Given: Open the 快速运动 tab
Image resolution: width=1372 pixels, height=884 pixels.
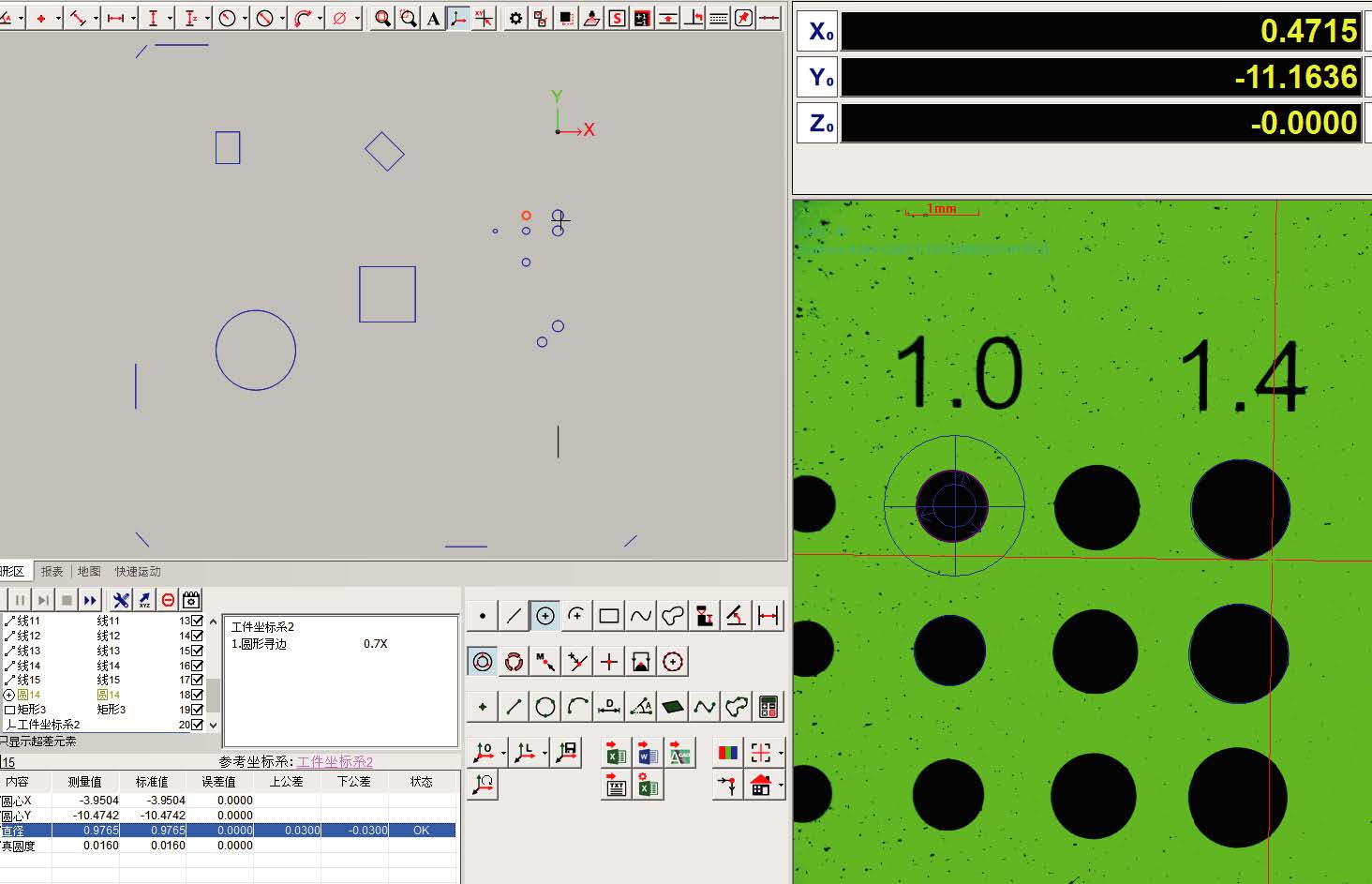Looking at the screenshot, I should (x=138, y=571).
